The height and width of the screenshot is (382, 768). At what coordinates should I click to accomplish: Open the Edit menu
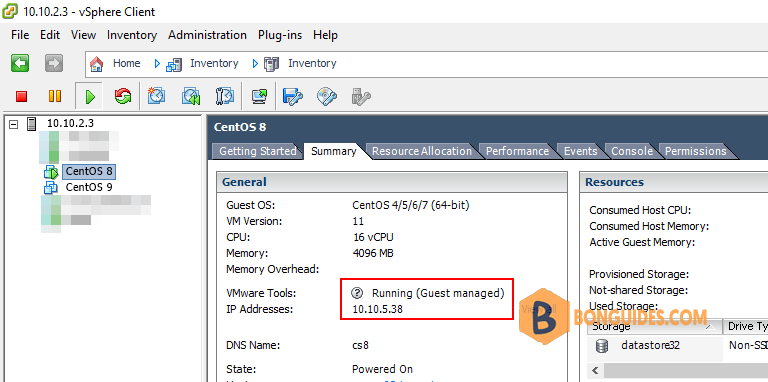click(x=50, y=35)
